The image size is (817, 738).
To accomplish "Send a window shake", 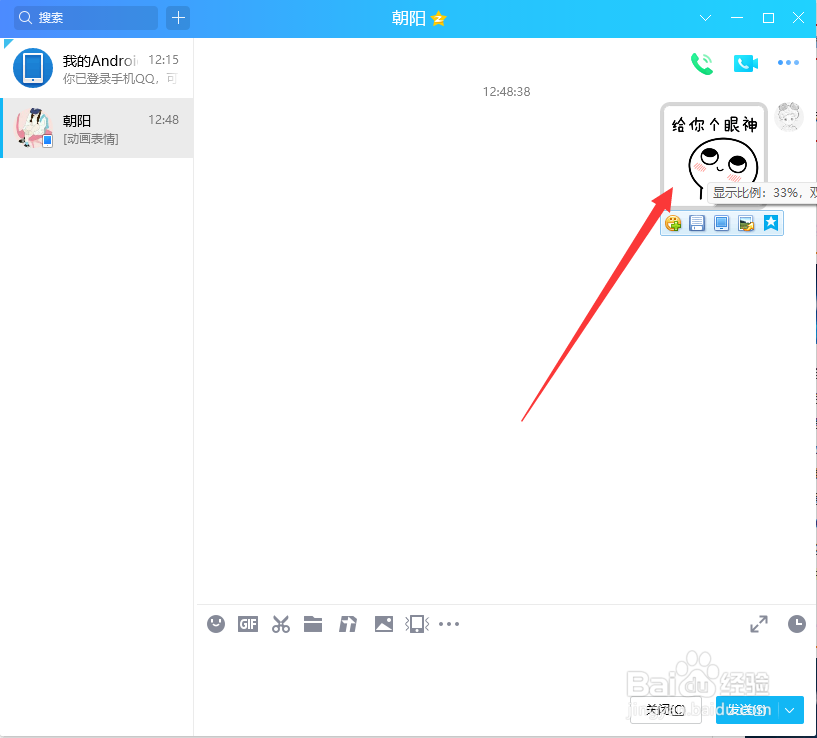I will click(417, 624).
